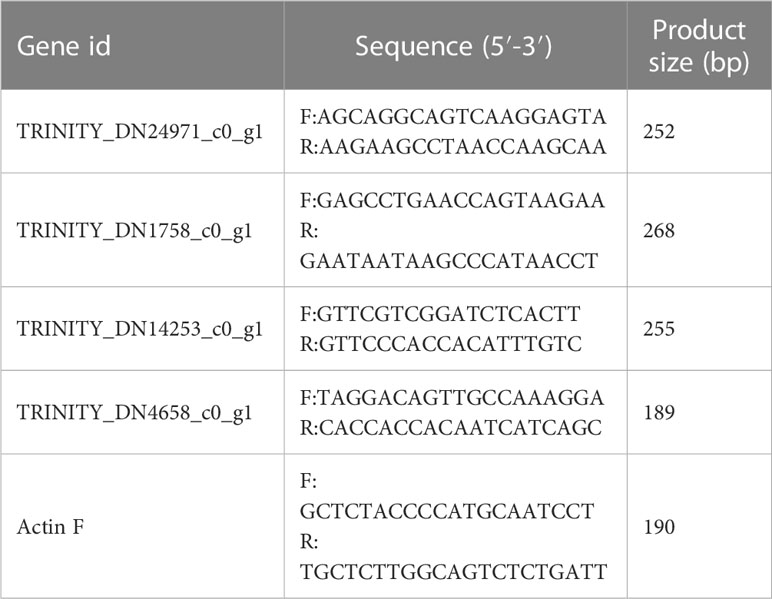772x599 pixels.
Task: Click the product size value 190
Action: (x=659, y=527)
